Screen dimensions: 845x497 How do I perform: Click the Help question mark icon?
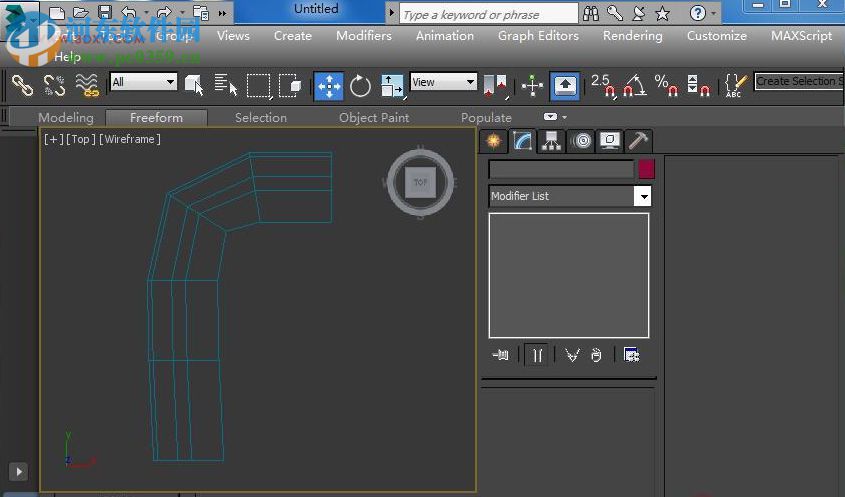[697, 13]
